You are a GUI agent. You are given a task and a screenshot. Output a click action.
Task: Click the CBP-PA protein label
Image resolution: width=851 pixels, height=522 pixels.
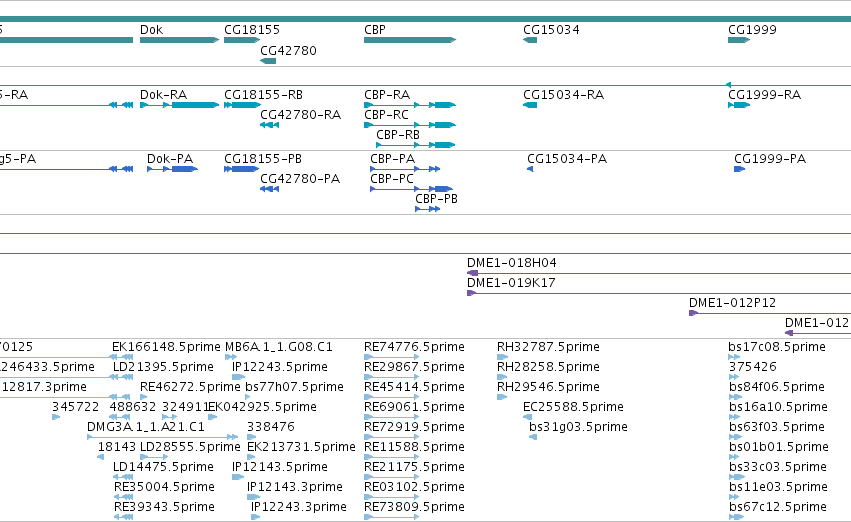point(392,158)
